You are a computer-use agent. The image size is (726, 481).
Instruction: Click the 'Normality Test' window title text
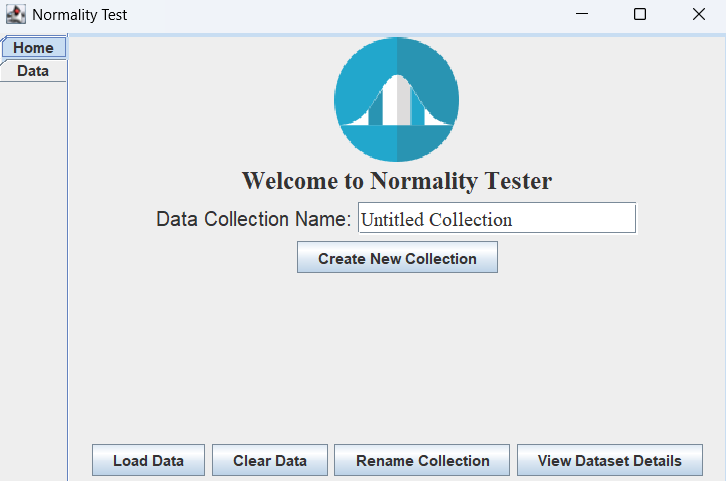click(x=80, y=15)
